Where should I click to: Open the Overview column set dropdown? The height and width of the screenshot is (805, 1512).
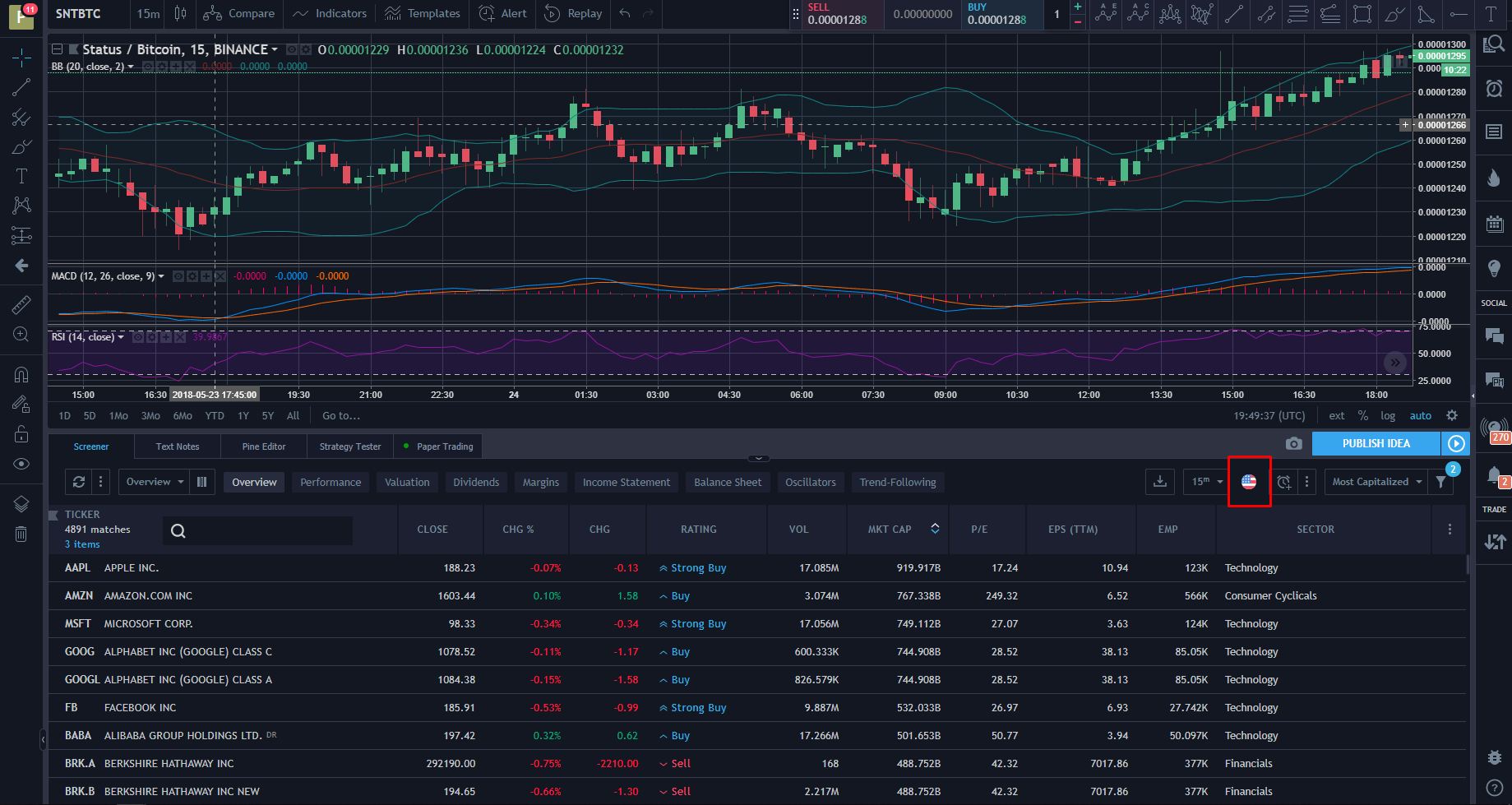[x=155, y=482]
